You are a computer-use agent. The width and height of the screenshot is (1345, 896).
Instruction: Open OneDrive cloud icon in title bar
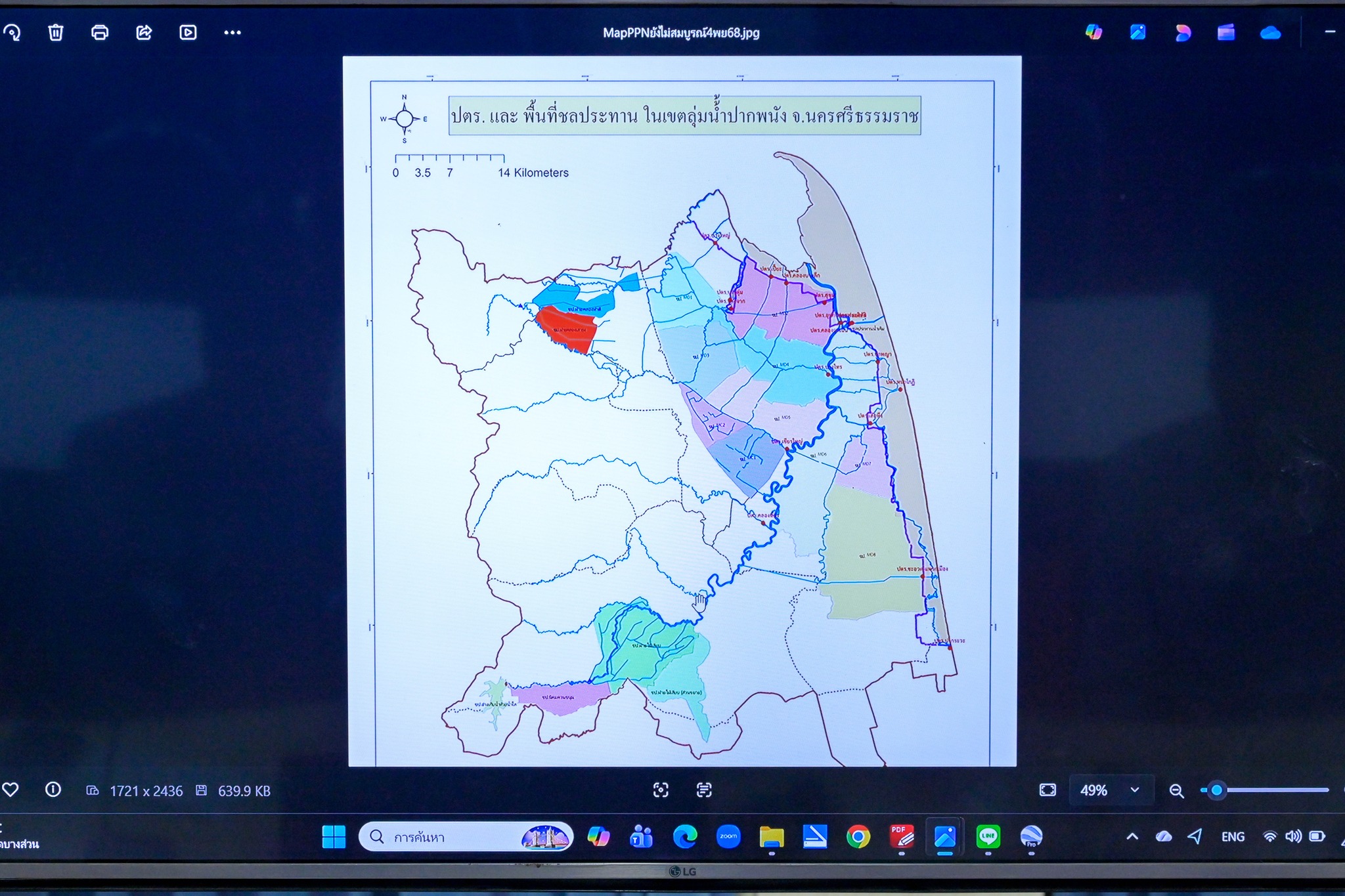pos(1270,32)
